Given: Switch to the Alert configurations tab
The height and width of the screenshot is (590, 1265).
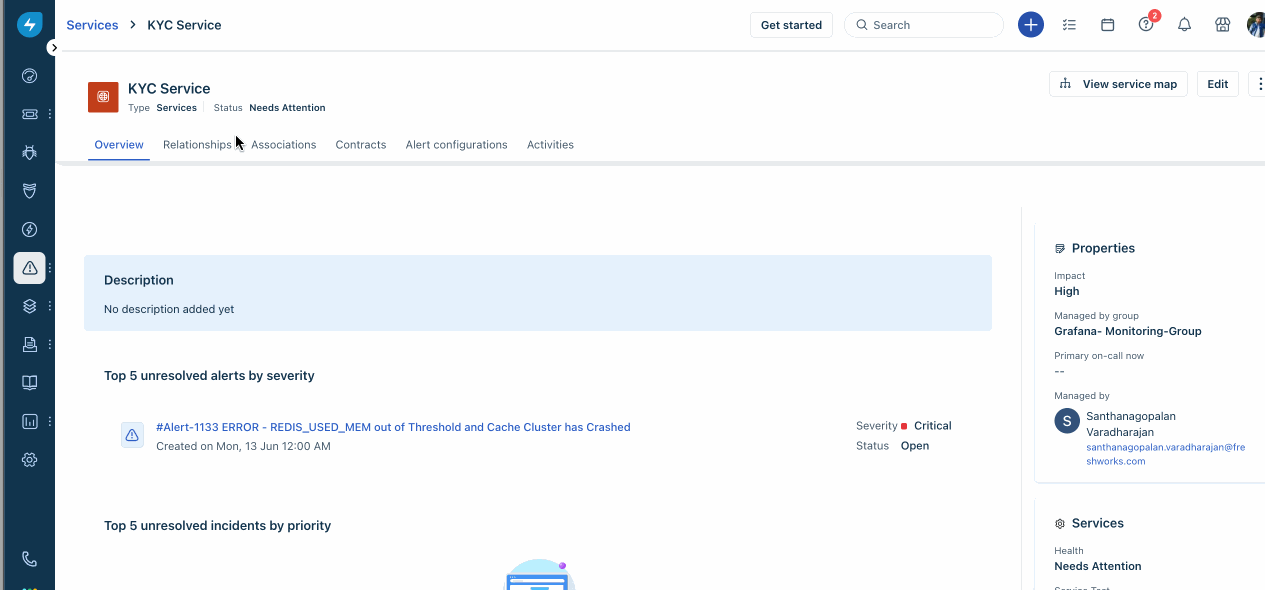Looking at the screenshot, I should click(x=456, y=144).
